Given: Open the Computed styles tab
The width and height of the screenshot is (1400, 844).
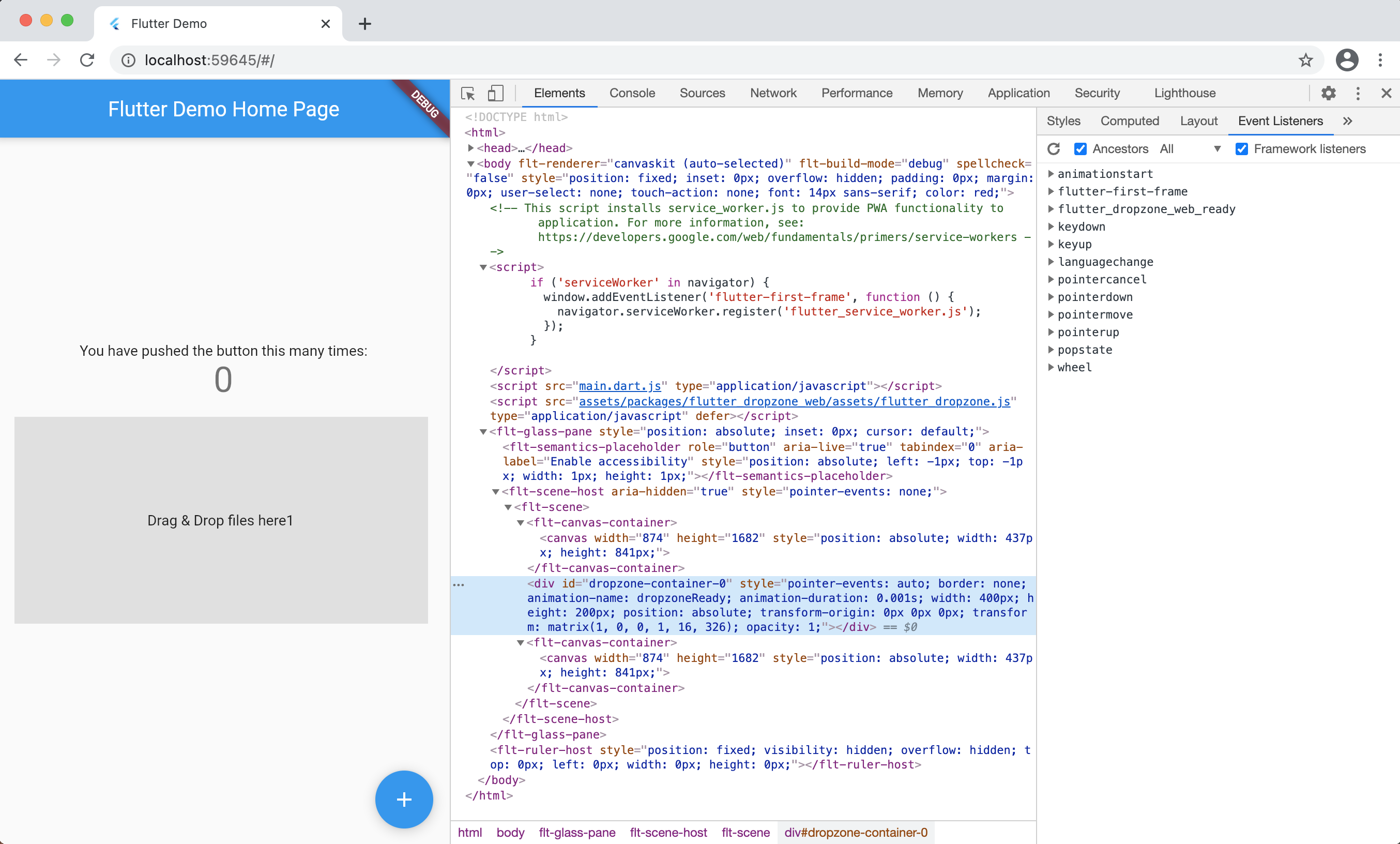Looking at the screenshot, I should [1130, 121].
